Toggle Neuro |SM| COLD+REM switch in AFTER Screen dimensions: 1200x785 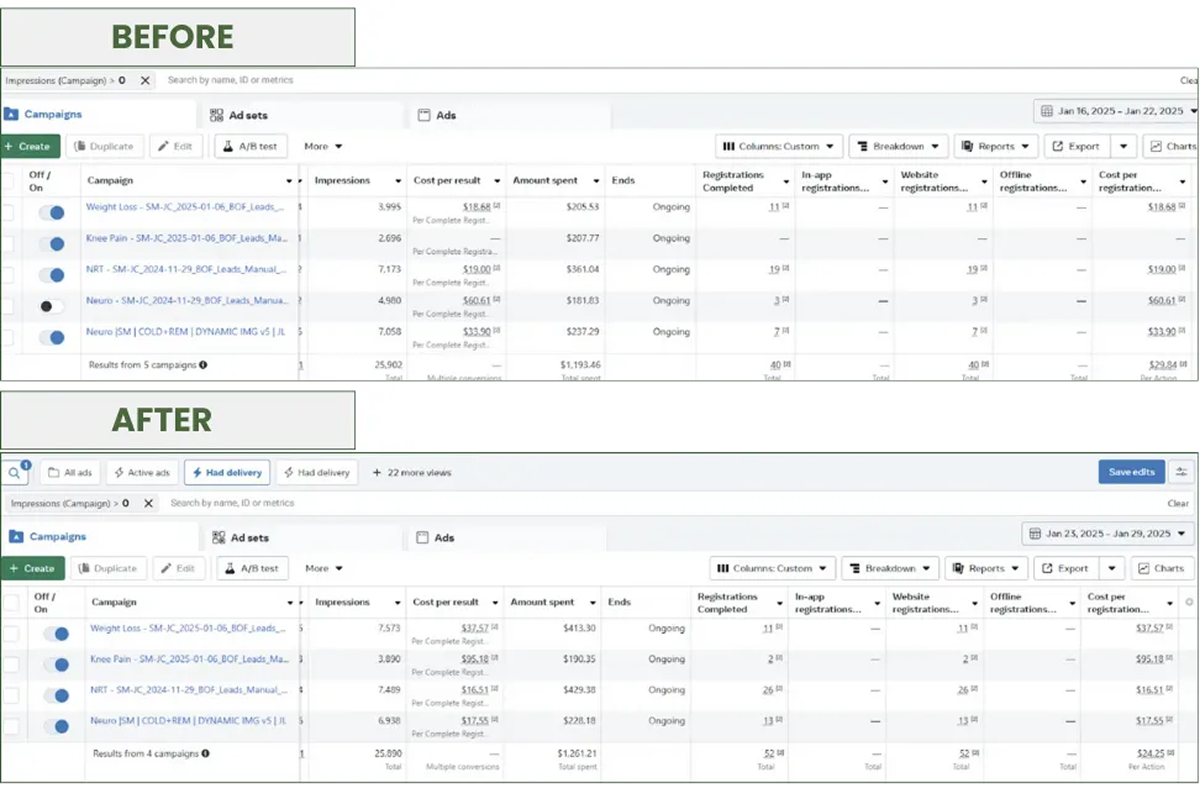(x=56, y=726)
